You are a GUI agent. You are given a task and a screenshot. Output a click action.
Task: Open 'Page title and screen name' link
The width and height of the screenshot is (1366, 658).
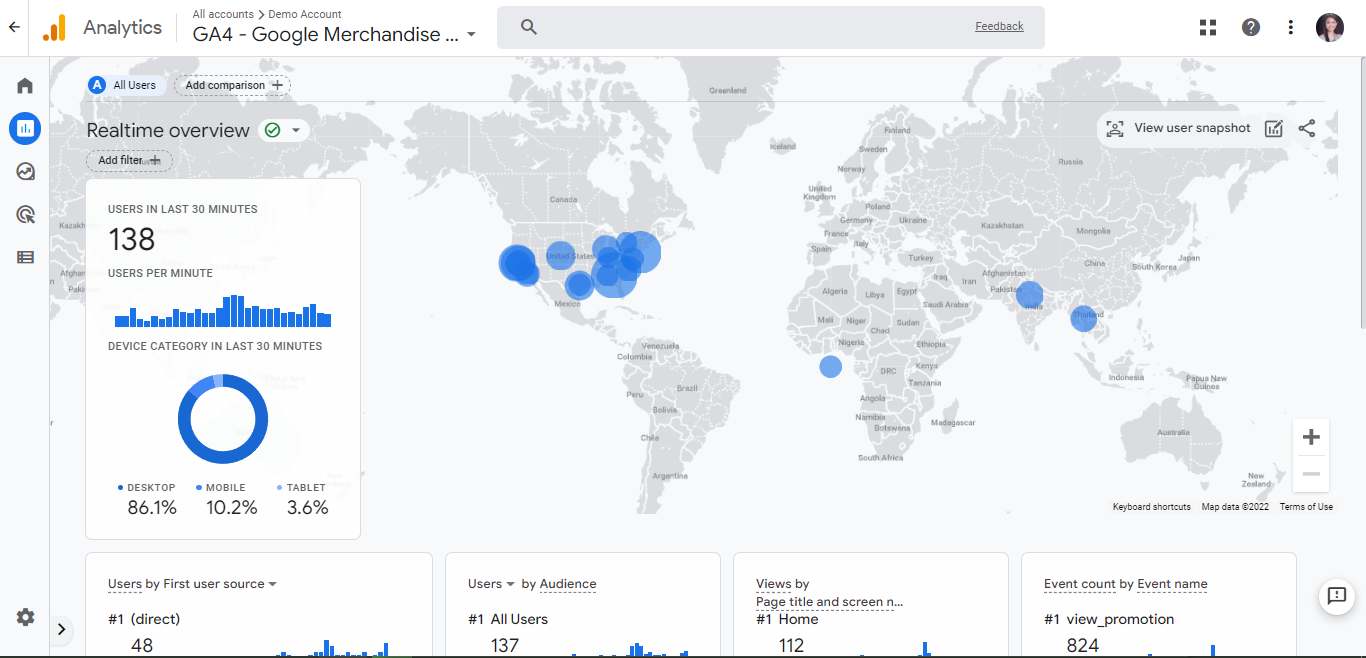[828, 602]
